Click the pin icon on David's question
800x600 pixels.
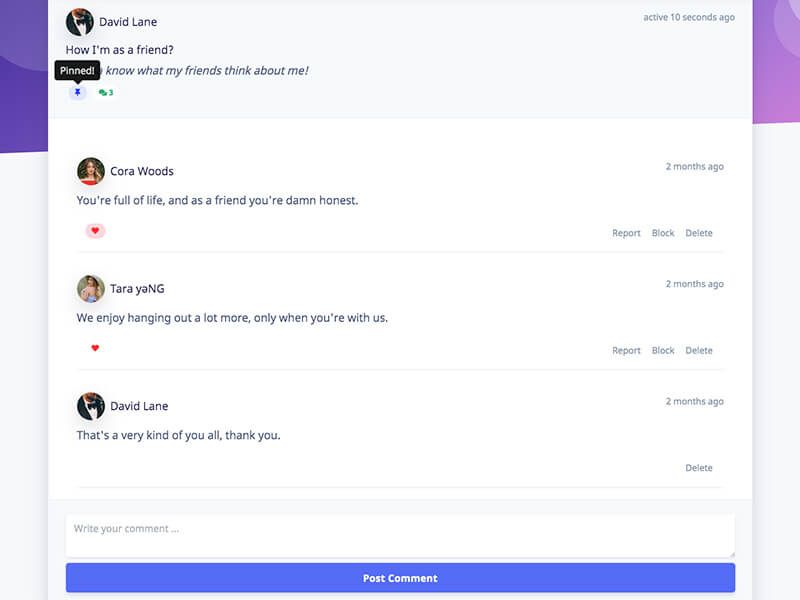77,91
